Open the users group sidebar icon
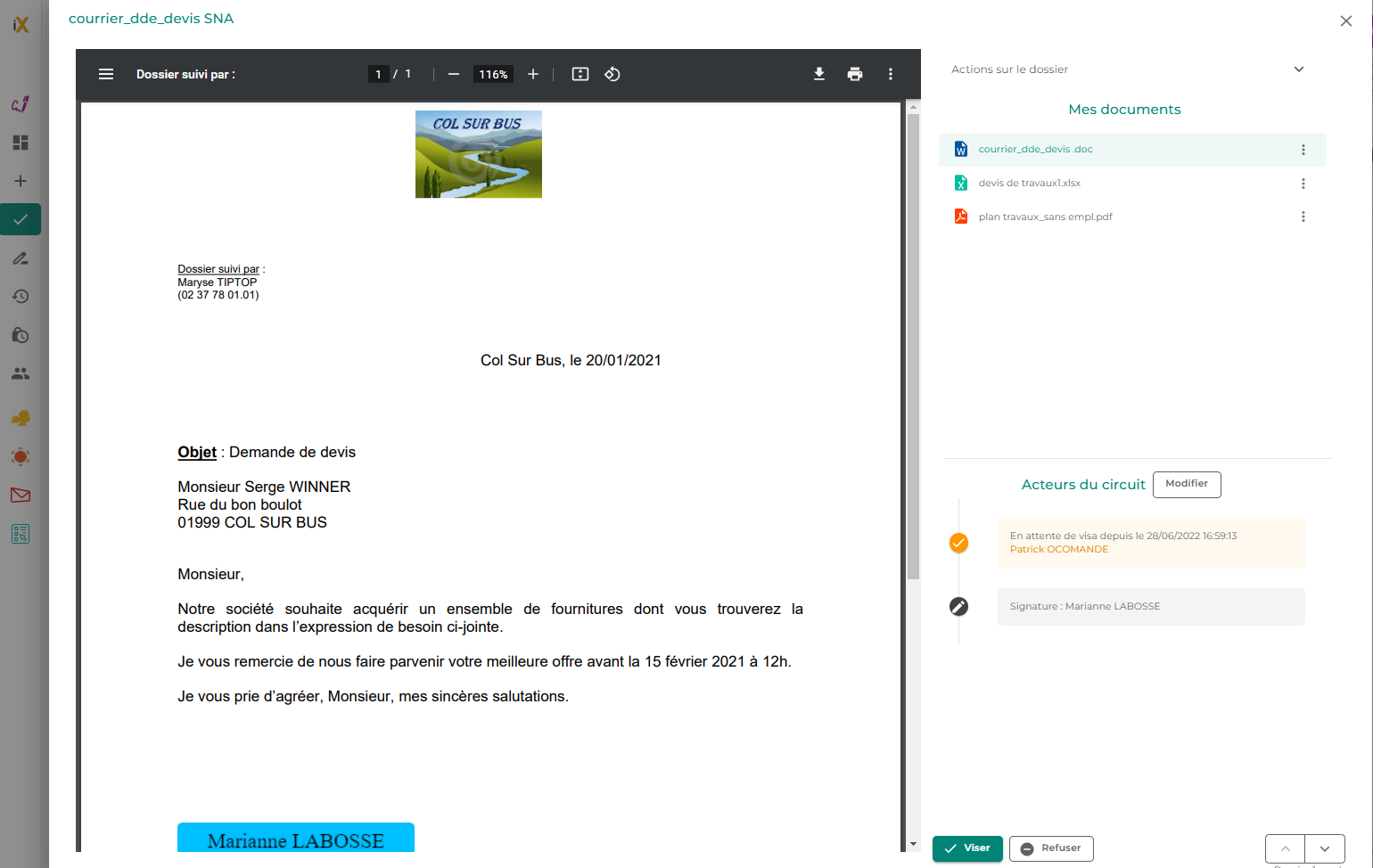This screenshot has width=1373, height=868. click(21, 373)
